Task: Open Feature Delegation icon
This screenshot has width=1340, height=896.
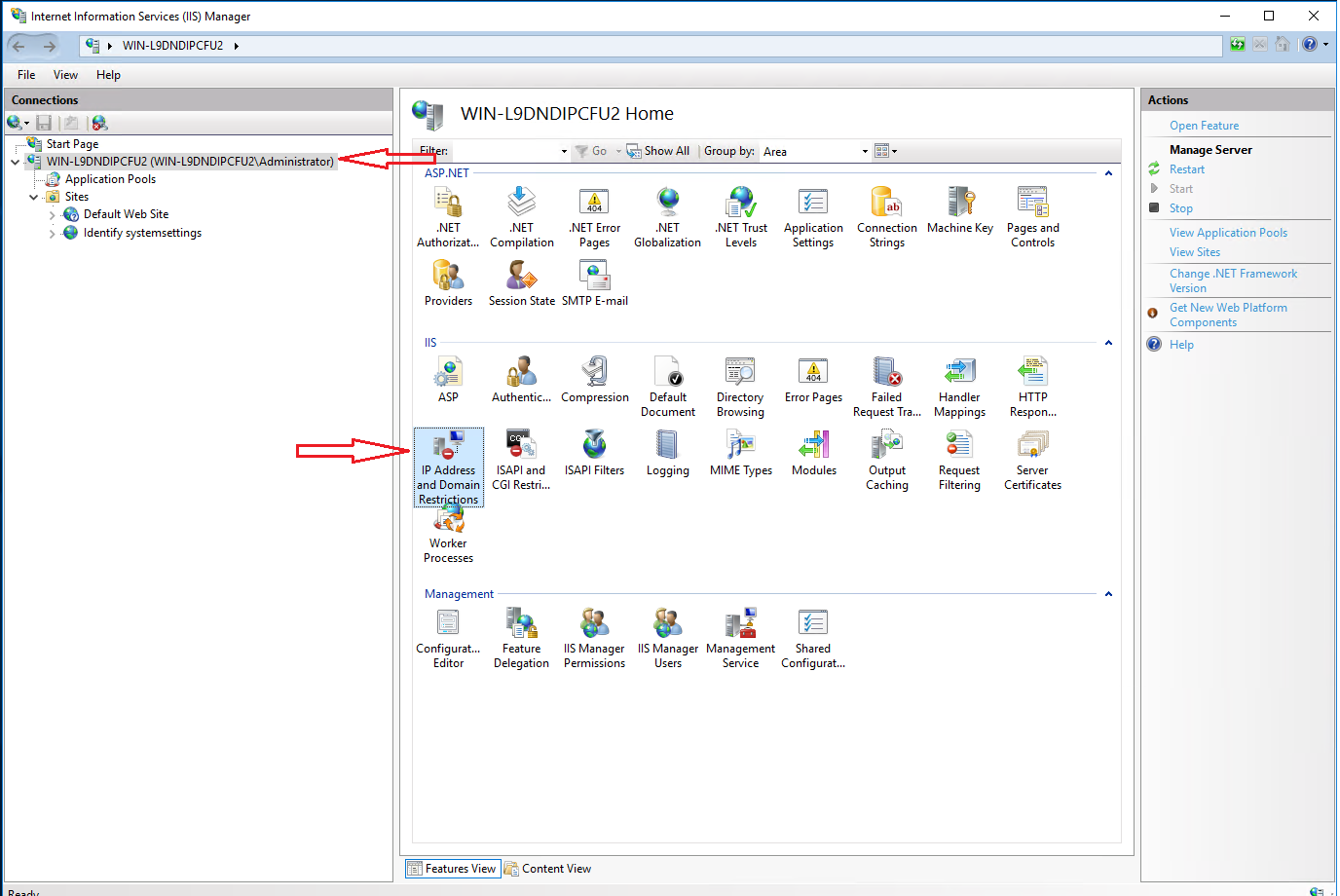Action: (522, 638)
